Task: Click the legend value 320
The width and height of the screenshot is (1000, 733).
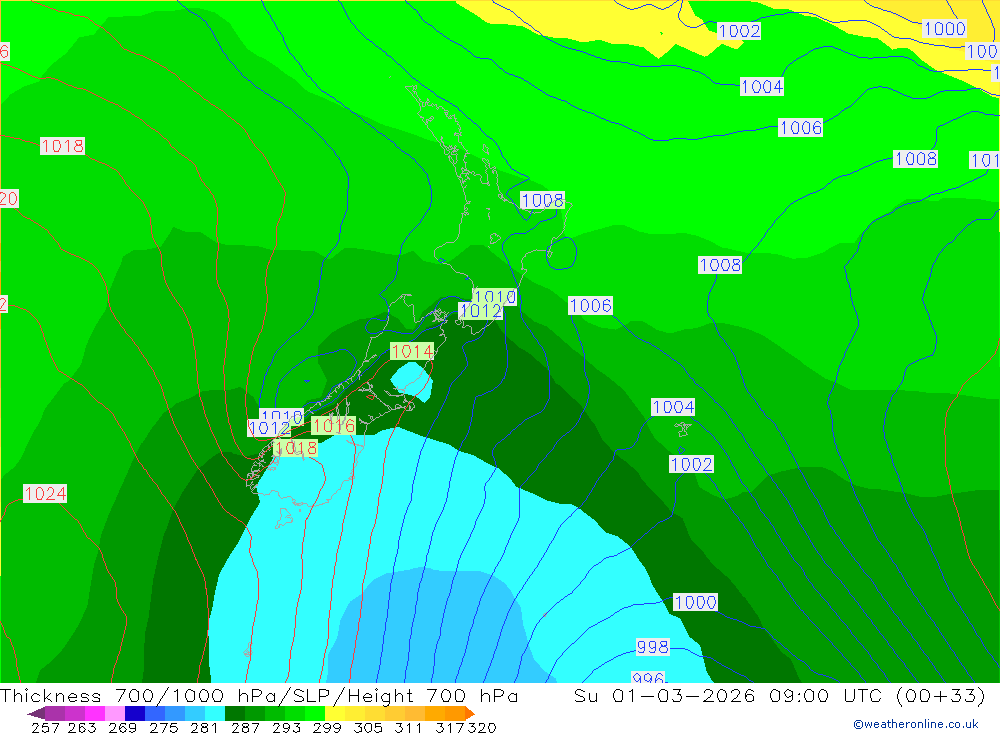Action: (x=482, y=727)
